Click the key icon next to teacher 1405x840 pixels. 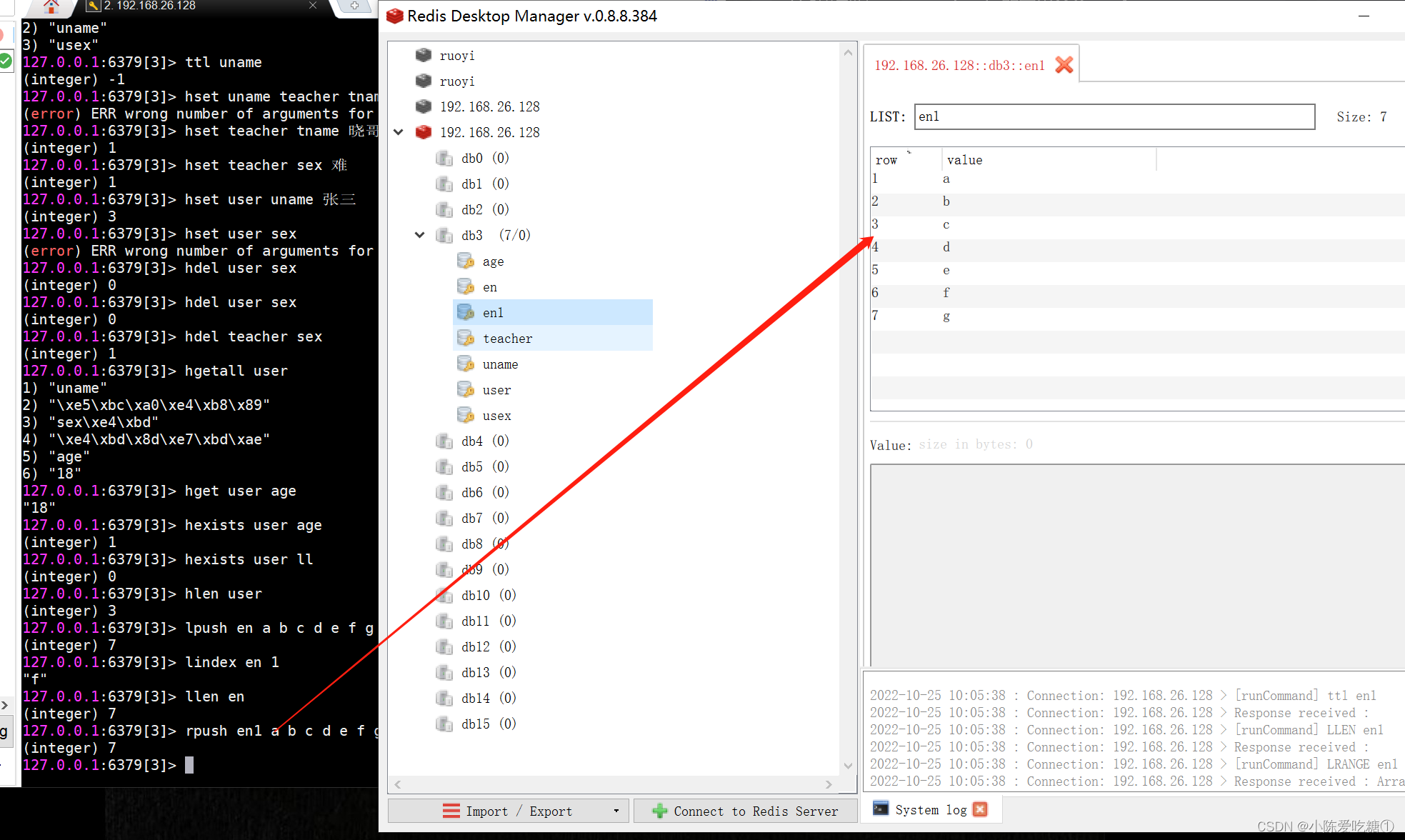click(x=466, y=338)
